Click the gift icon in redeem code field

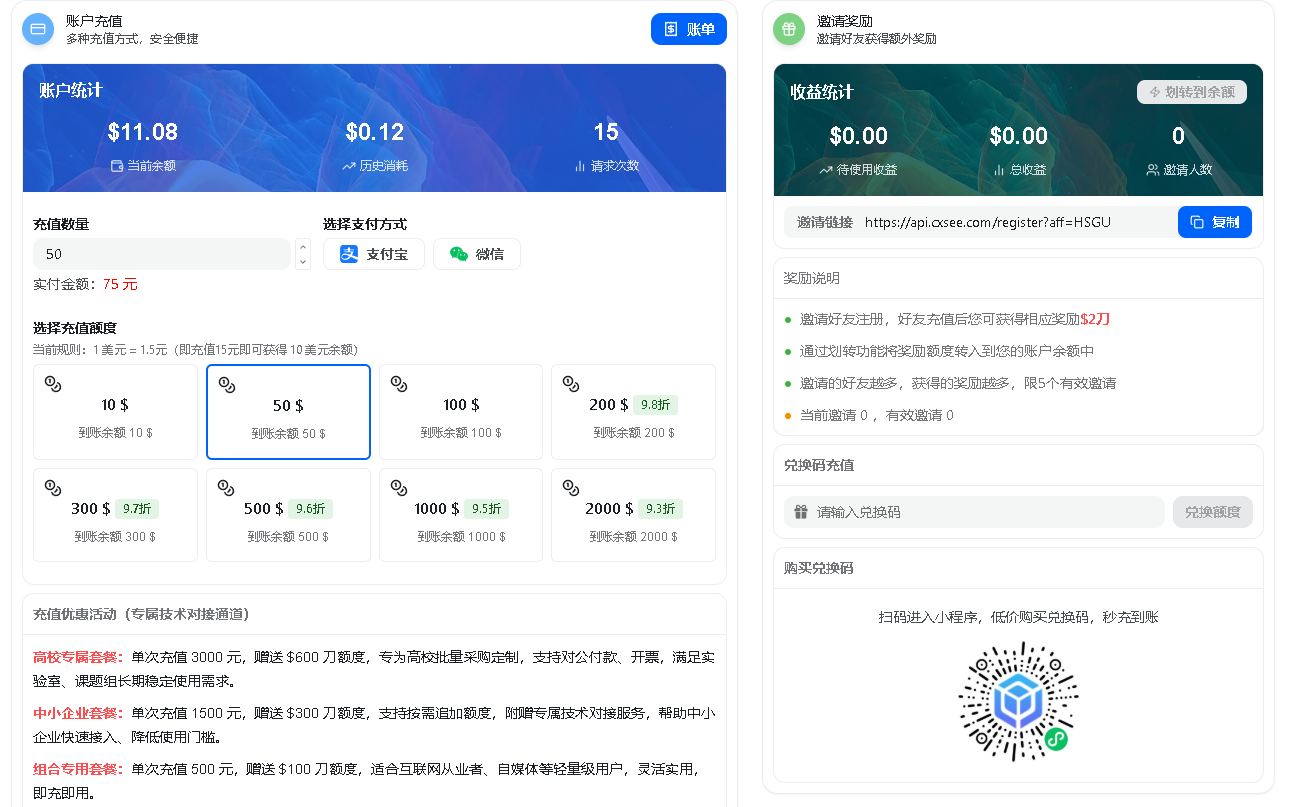[x=801, y=512]
